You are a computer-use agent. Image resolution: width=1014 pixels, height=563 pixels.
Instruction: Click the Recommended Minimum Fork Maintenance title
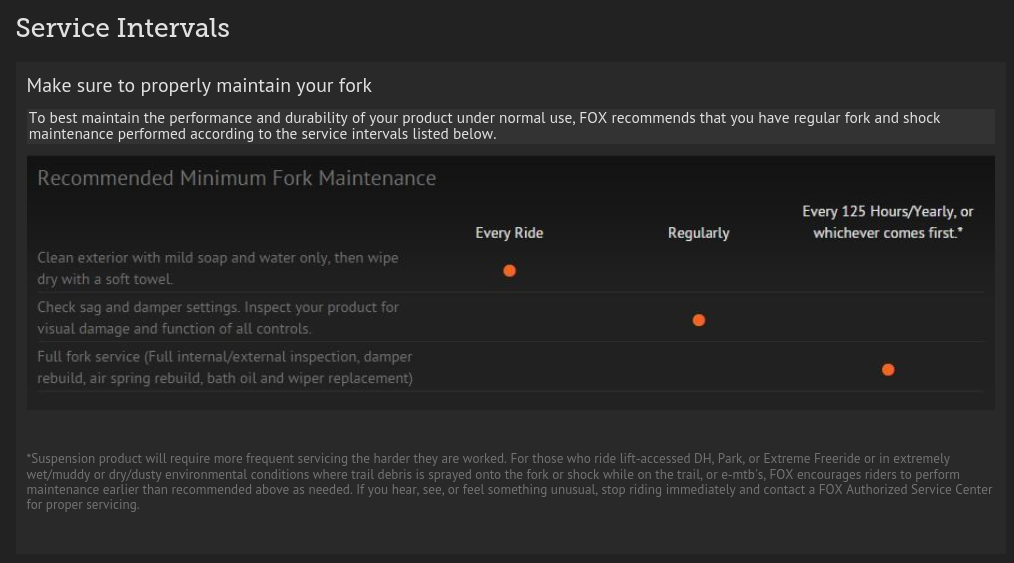pyautogui.click(x=237, y=178)
